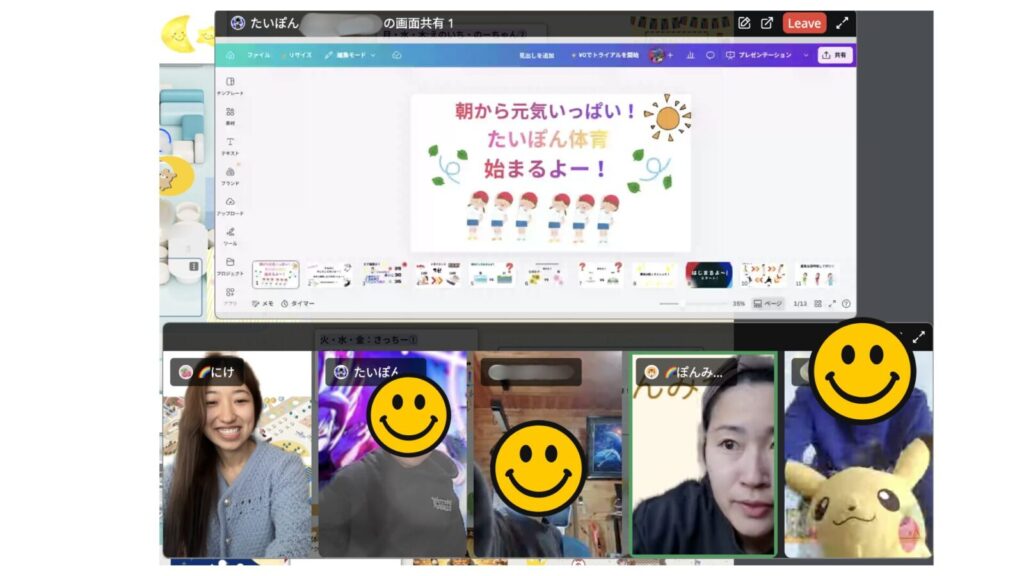
Task: Click the Canva home icon
Action: tap(230, 55)
